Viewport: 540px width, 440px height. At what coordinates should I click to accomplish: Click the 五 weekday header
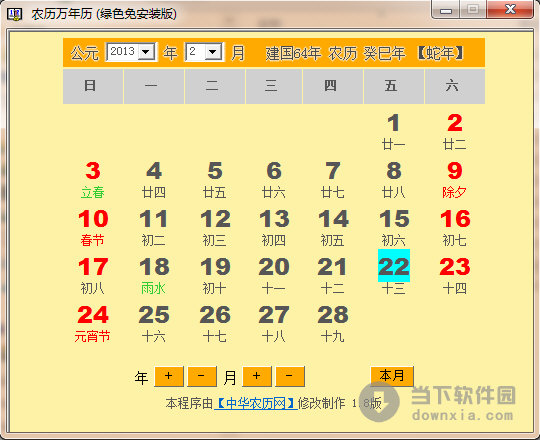(394, 86)
